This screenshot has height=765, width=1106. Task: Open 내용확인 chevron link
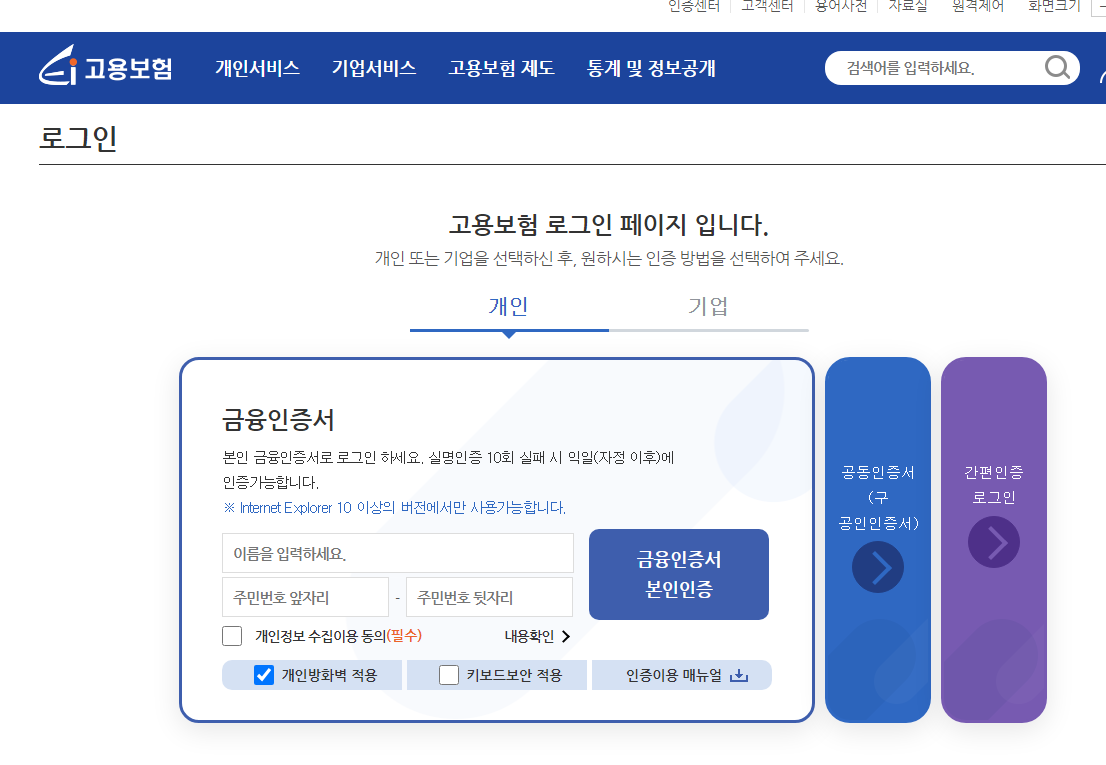(x=537, y=637)
